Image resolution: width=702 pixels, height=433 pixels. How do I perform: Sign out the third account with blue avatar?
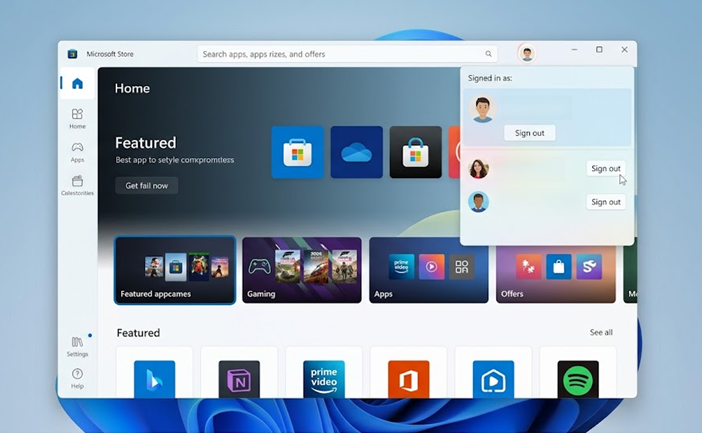606,202
